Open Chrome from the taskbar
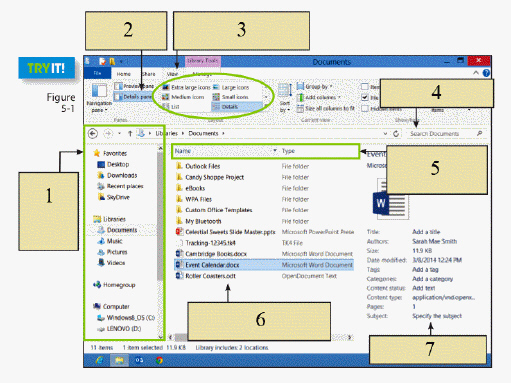The image size is (511, 383). pyautogui.click(x=159, y=360)
